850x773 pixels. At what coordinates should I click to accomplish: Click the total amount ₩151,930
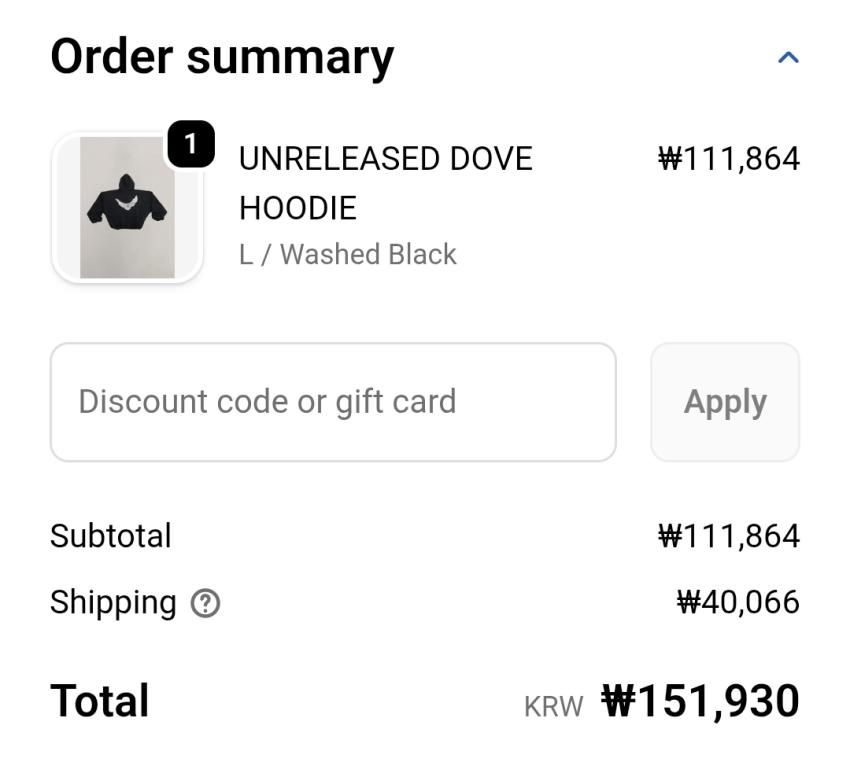click(700, 701)
